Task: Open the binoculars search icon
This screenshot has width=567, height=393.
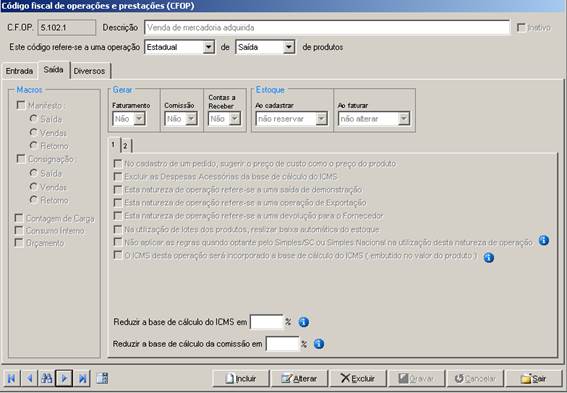Action: [x=47, y=379]
